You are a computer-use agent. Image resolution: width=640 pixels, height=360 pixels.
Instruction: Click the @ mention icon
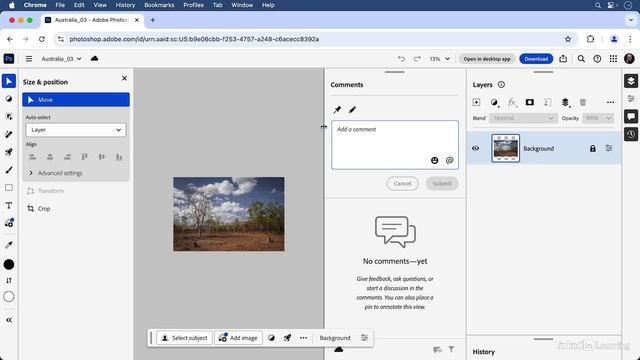[449, 160]
